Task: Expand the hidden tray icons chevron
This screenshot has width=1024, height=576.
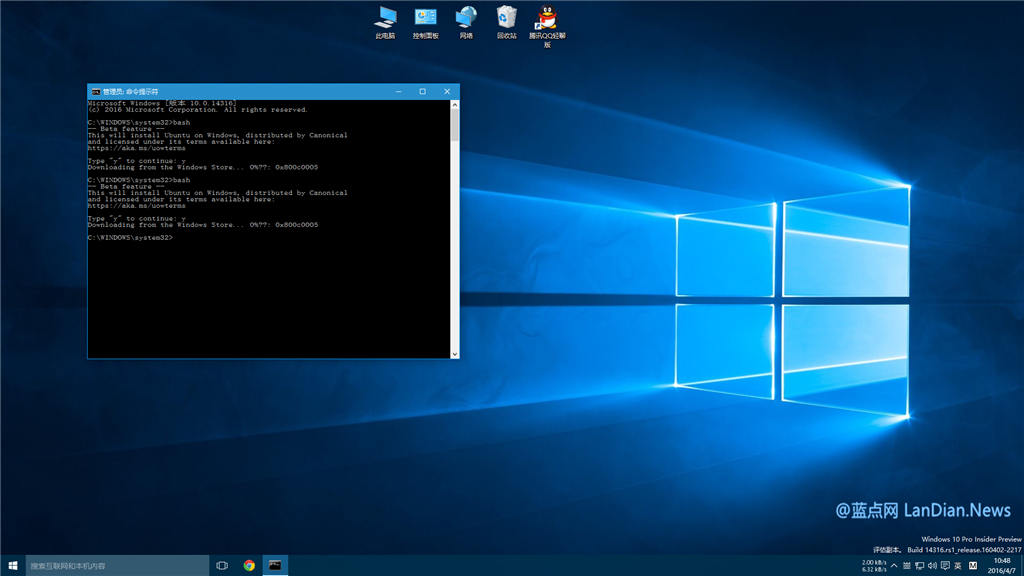Action: [894, 565]
